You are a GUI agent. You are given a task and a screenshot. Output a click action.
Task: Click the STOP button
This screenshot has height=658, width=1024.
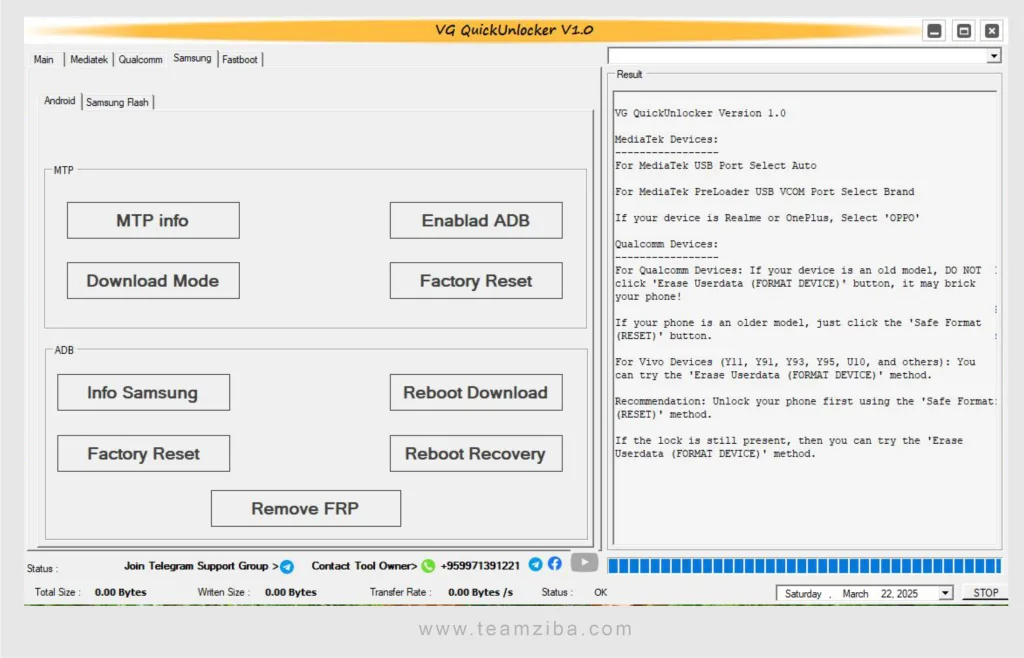985,593
